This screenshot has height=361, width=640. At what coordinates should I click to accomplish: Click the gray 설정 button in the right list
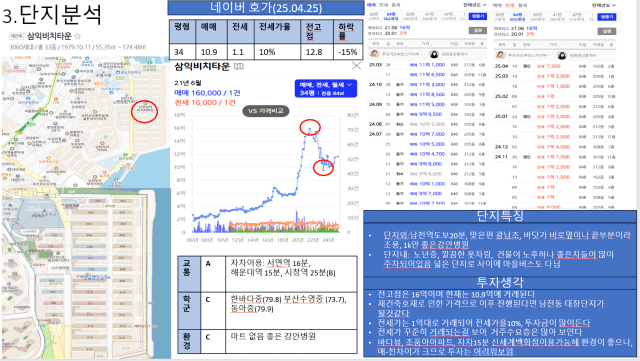click(607, 31)
